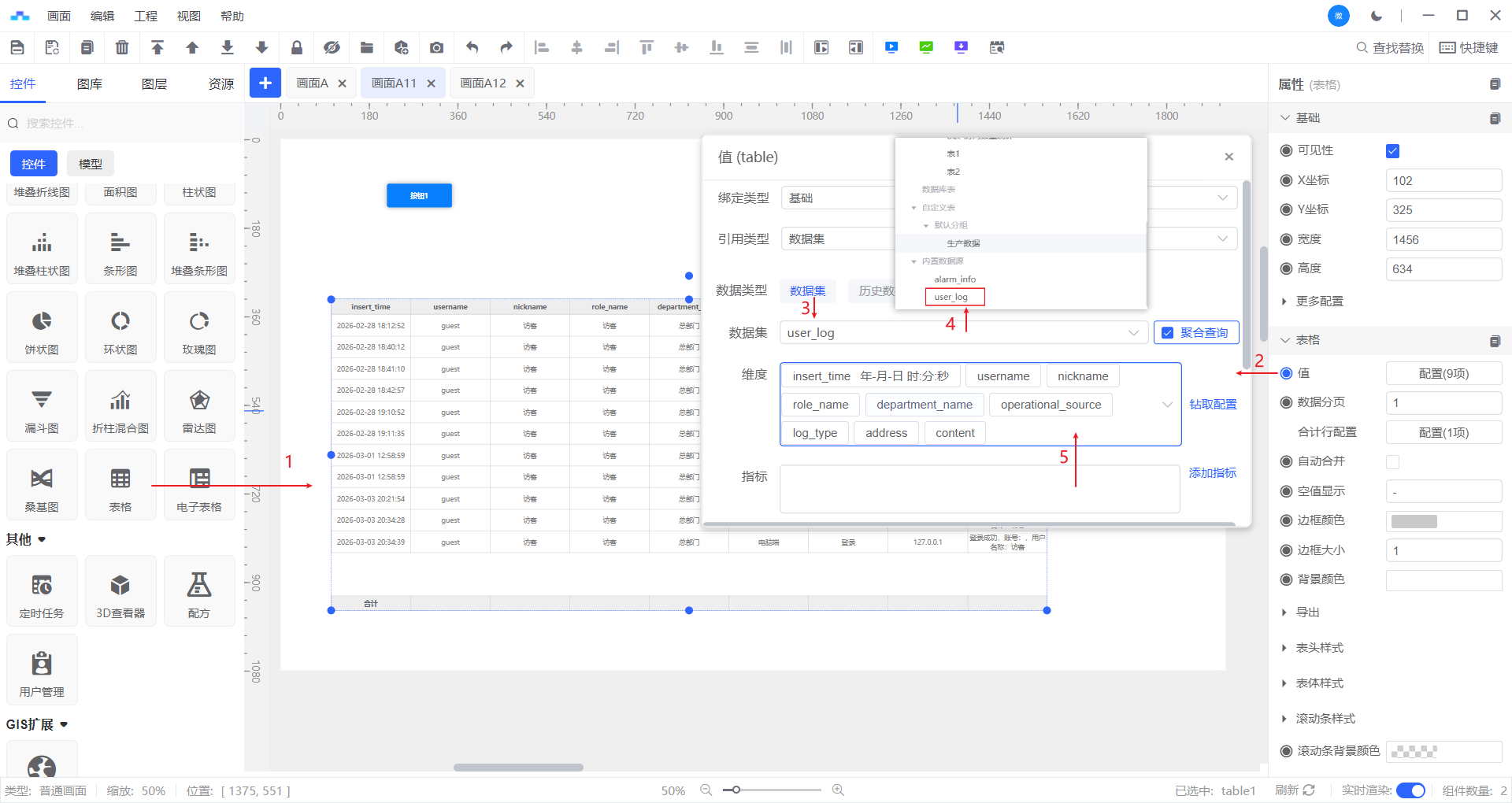Click the lock icon in toolbar
Viewport: 1512px width, 803px height.
(297, 48)
